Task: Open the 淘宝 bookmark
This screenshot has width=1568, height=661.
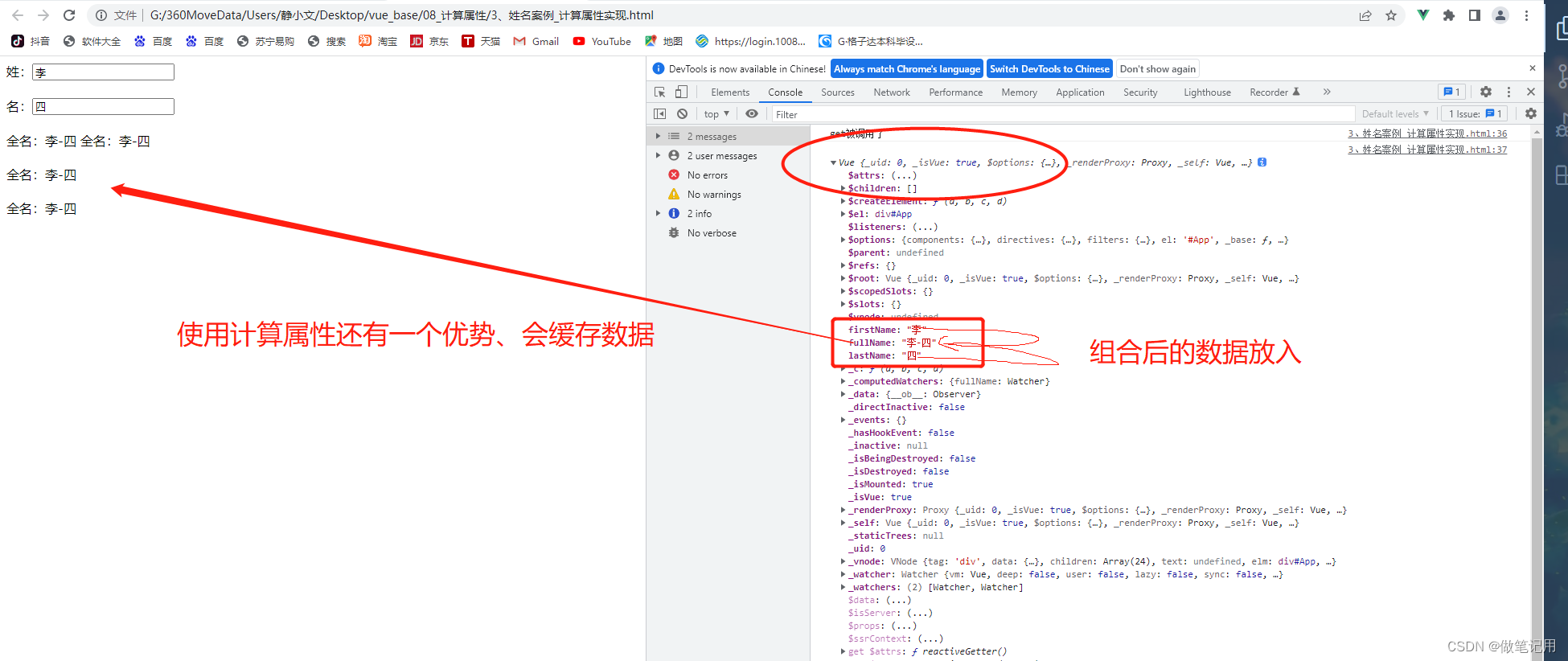Action: coord(378,41)
